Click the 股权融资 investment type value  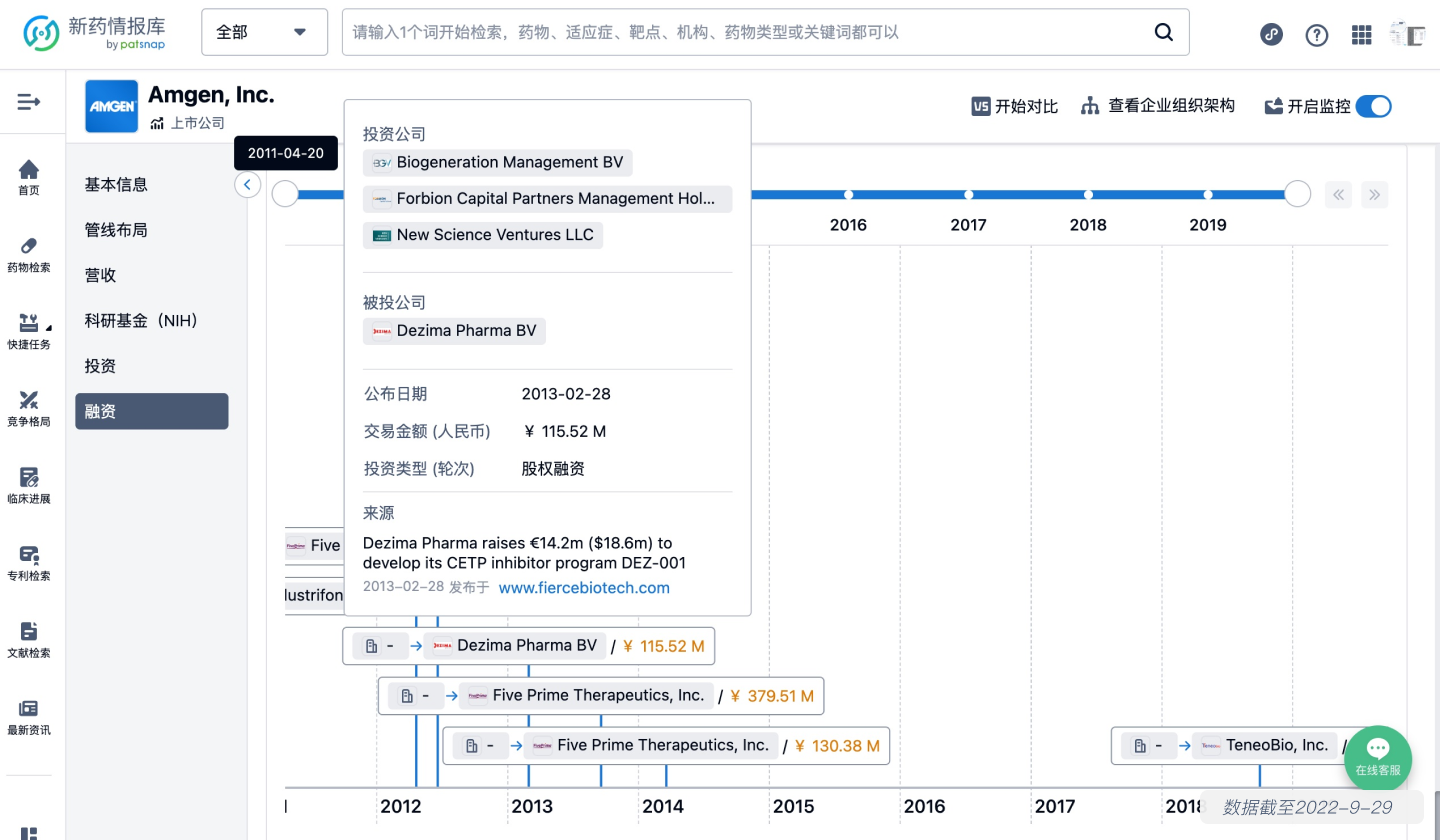(553, 469)
